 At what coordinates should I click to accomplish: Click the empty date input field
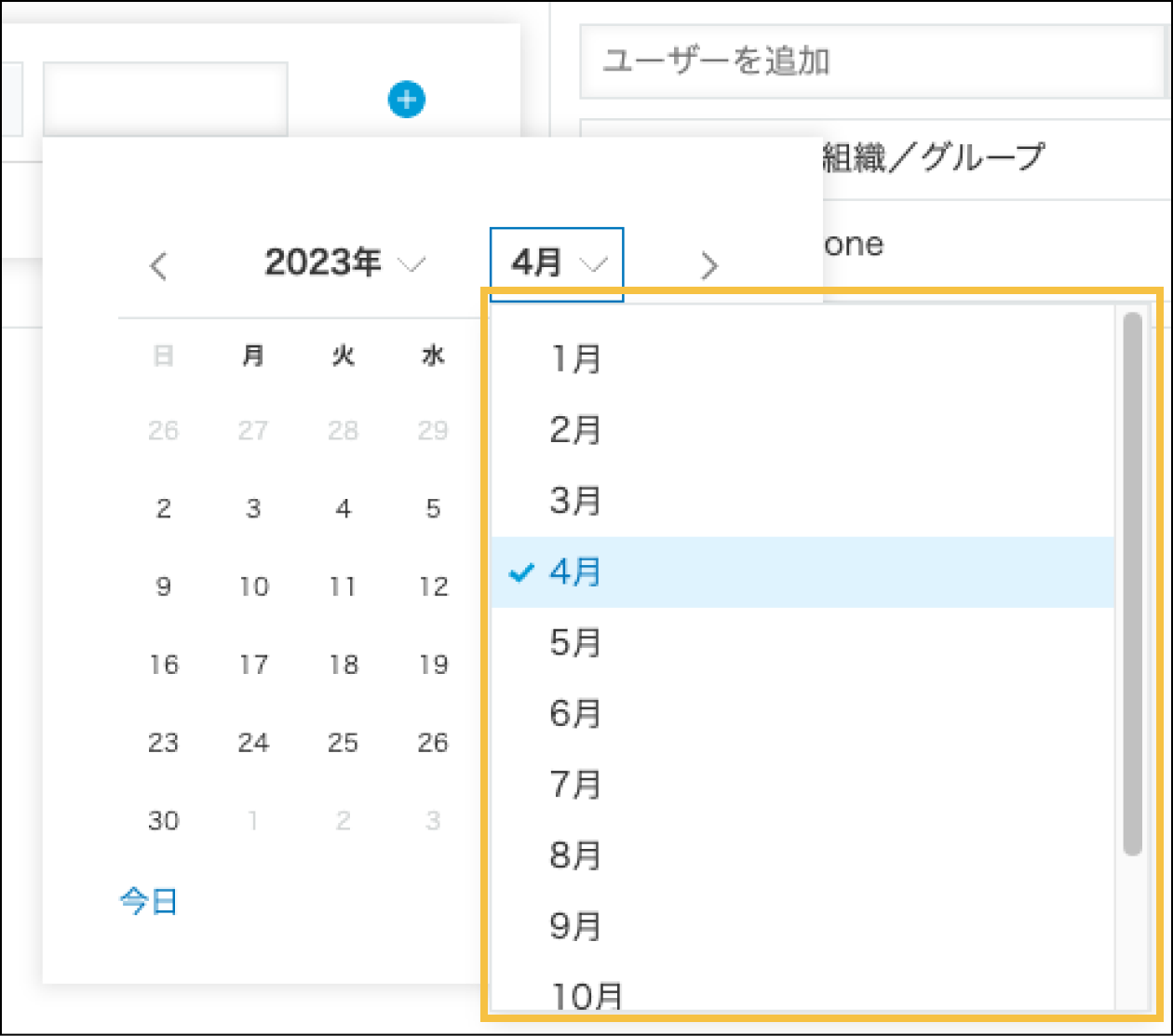(165, 100)
